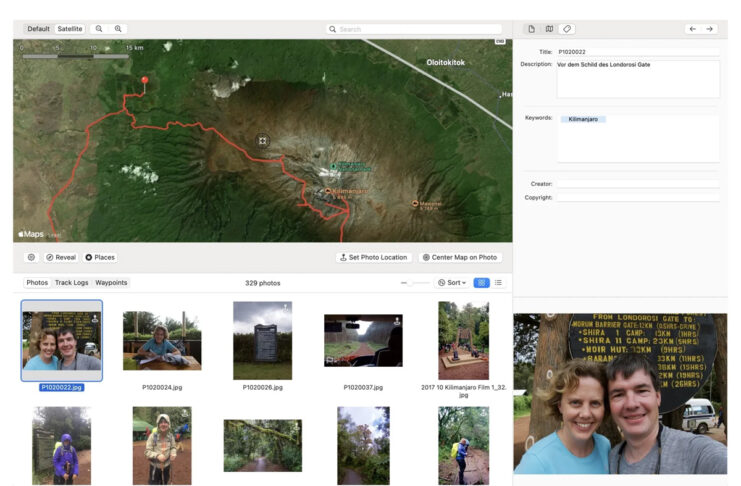The image size is (741, 486).
Task: Click the Mawenzi peak marker on map
Action: click(415, 204)
